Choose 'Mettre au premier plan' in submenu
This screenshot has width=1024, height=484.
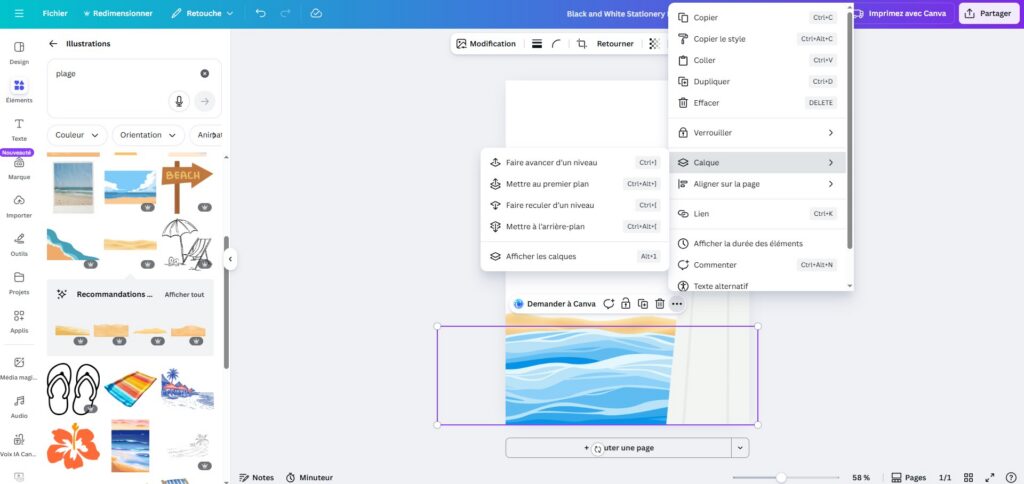[547, 184]
